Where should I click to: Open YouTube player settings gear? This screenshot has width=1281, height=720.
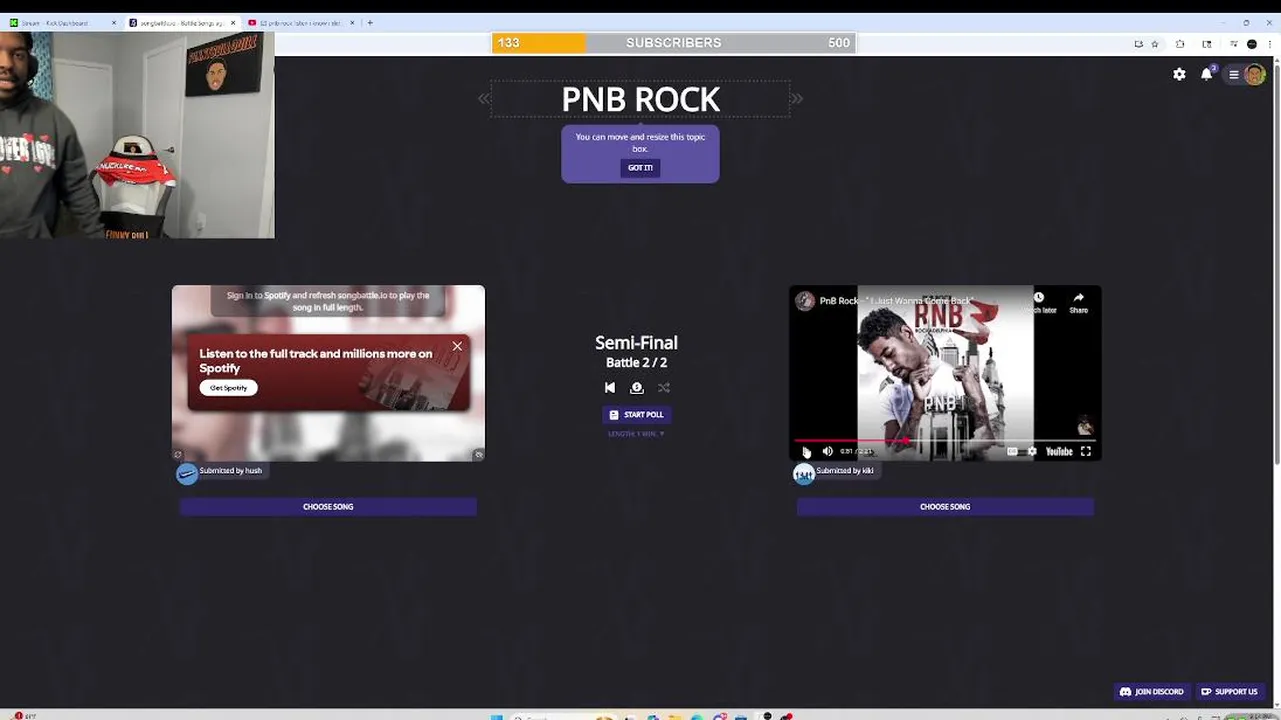click(1032, 451)
